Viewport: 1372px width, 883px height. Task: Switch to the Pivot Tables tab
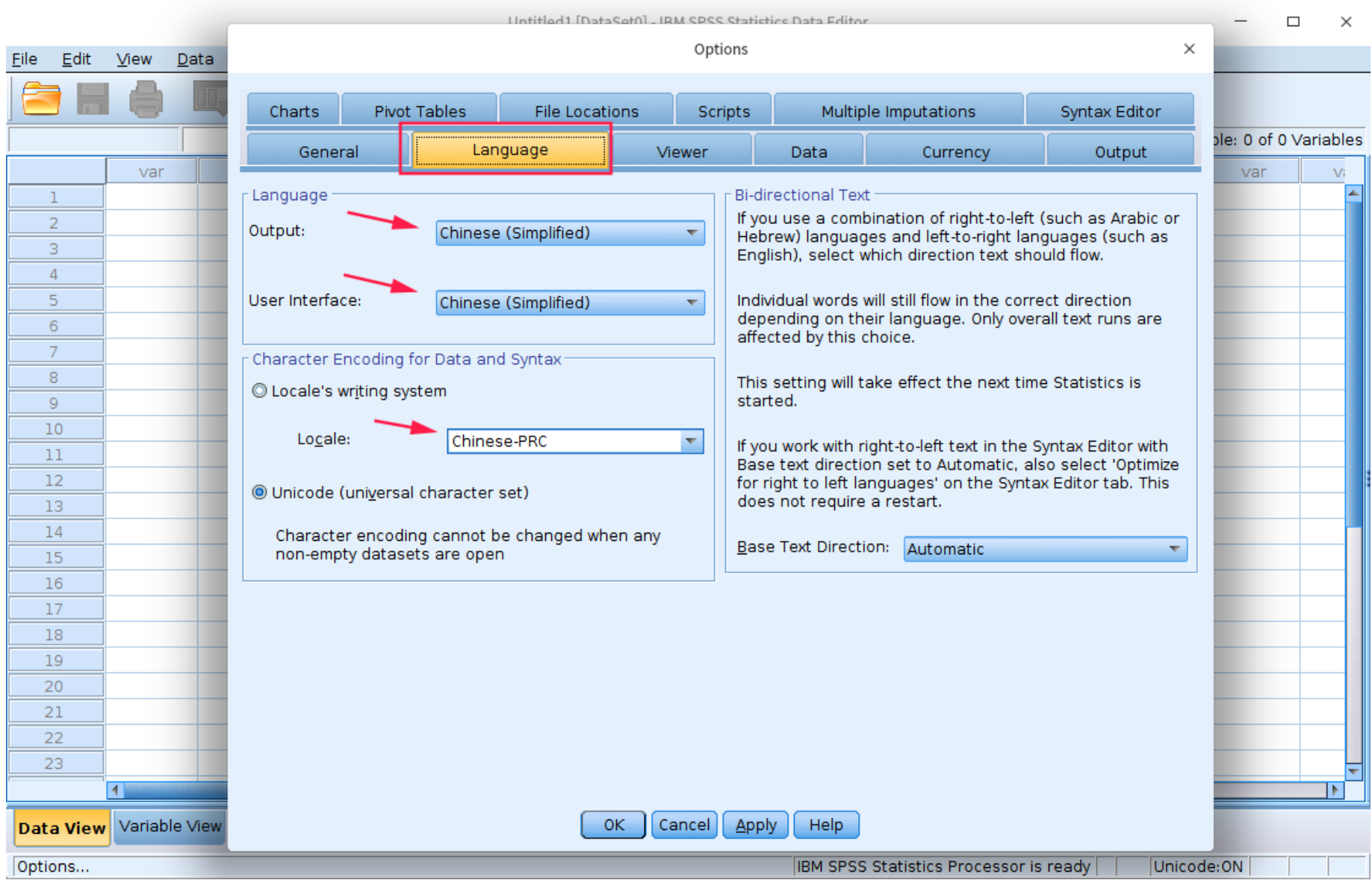point(420,111)
